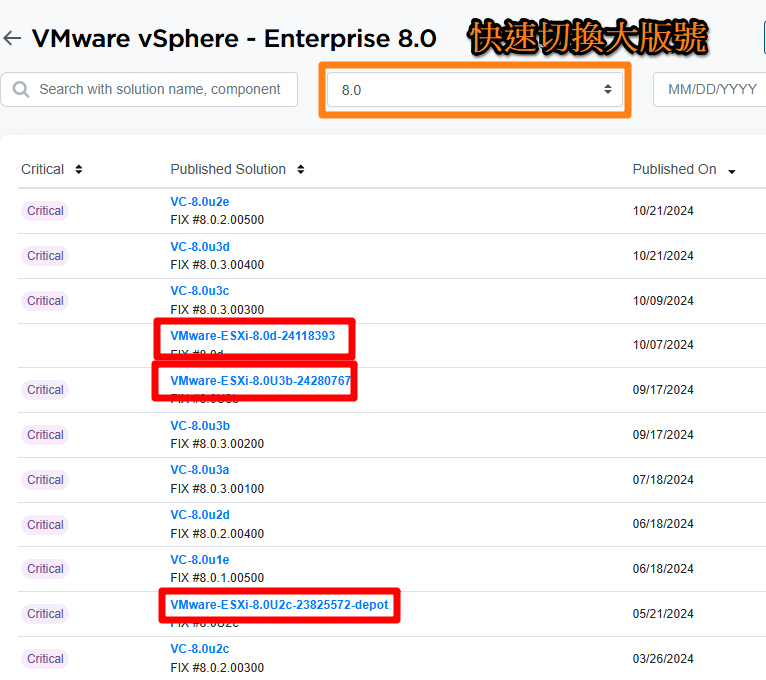Sort by the Critical column arrows

pos(79,170)
